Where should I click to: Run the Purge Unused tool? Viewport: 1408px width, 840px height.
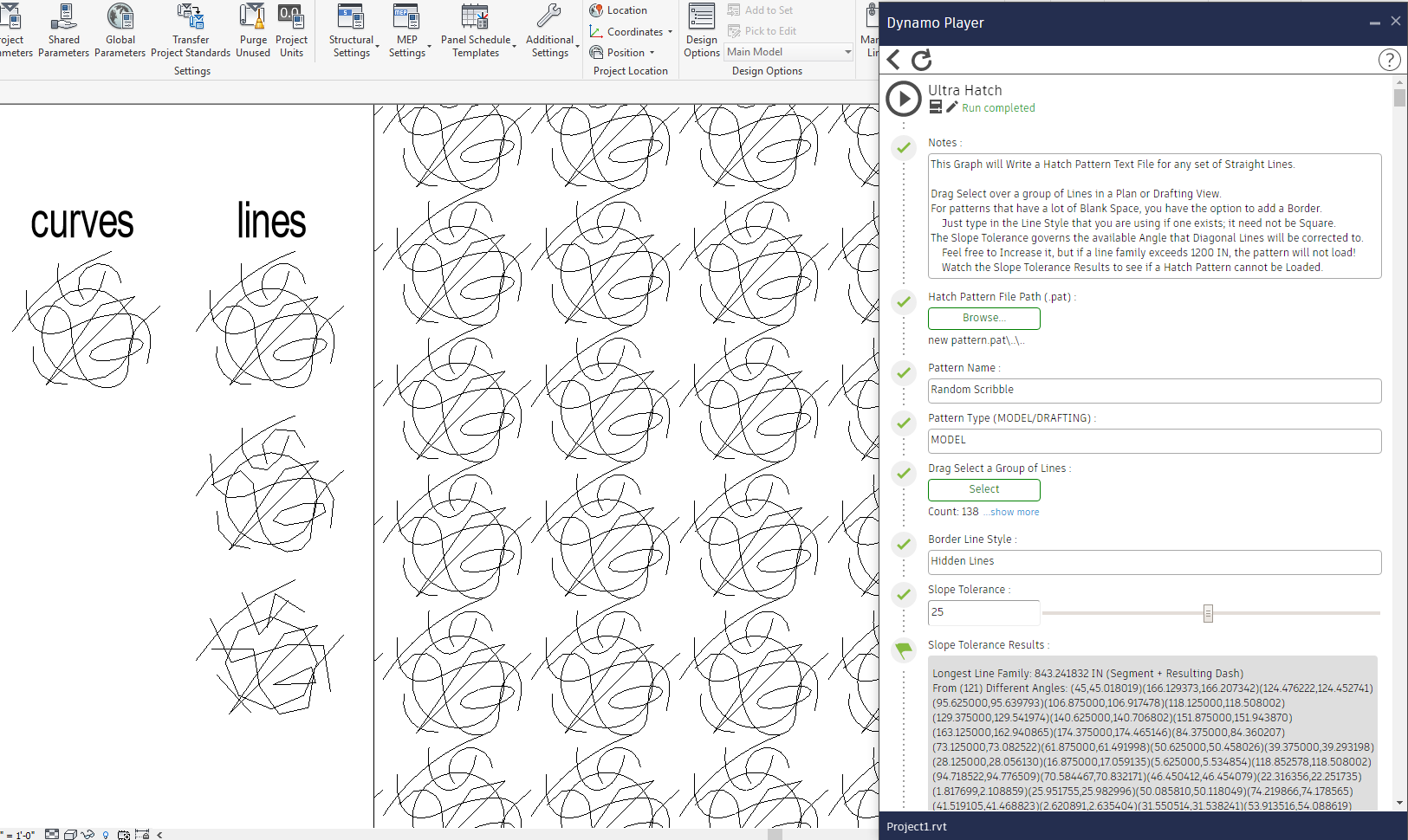click(x=253, y=30)
